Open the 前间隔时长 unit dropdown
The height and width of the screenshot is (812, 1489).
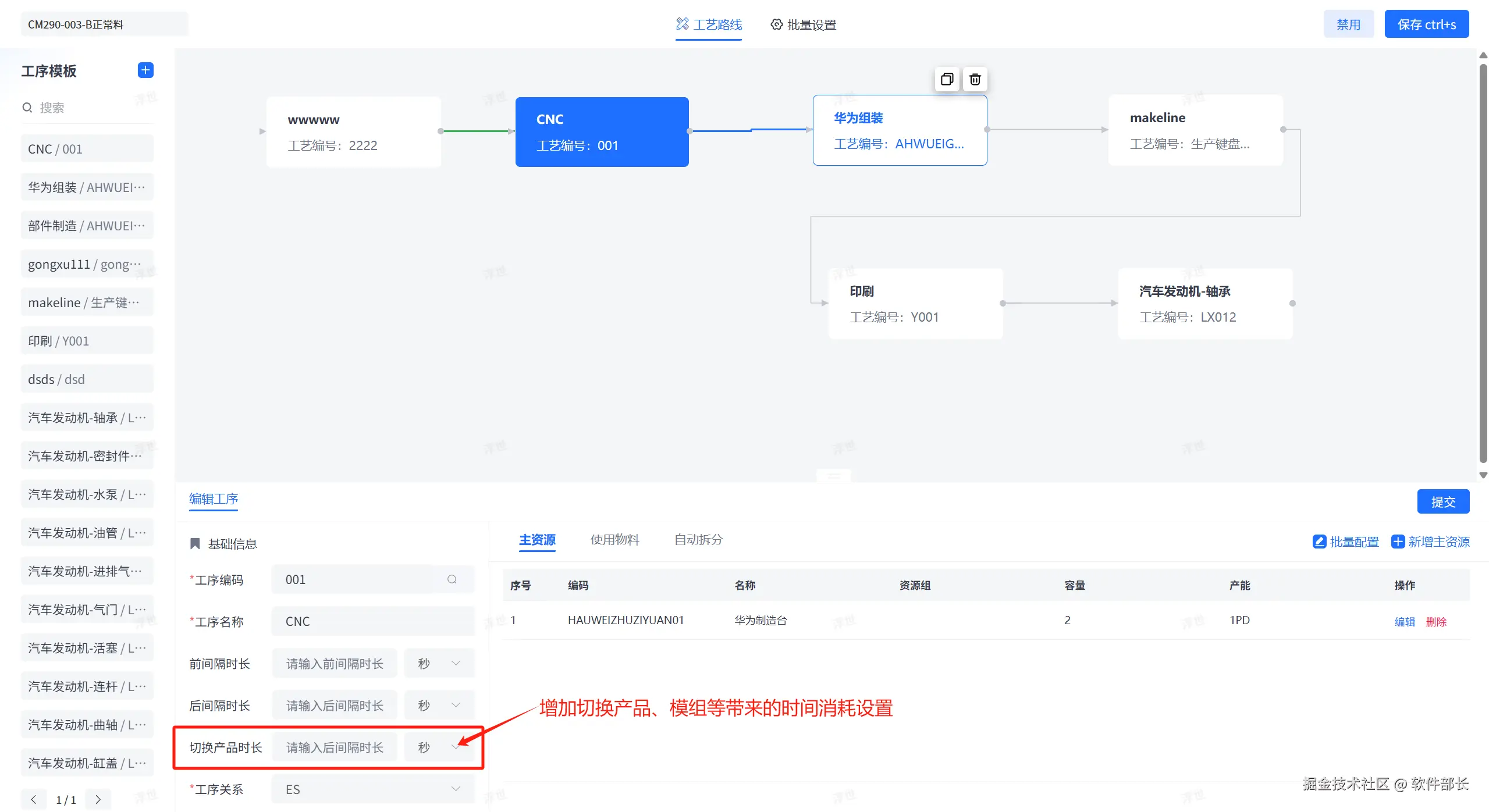pyautogui.click(x=439, y=663)
